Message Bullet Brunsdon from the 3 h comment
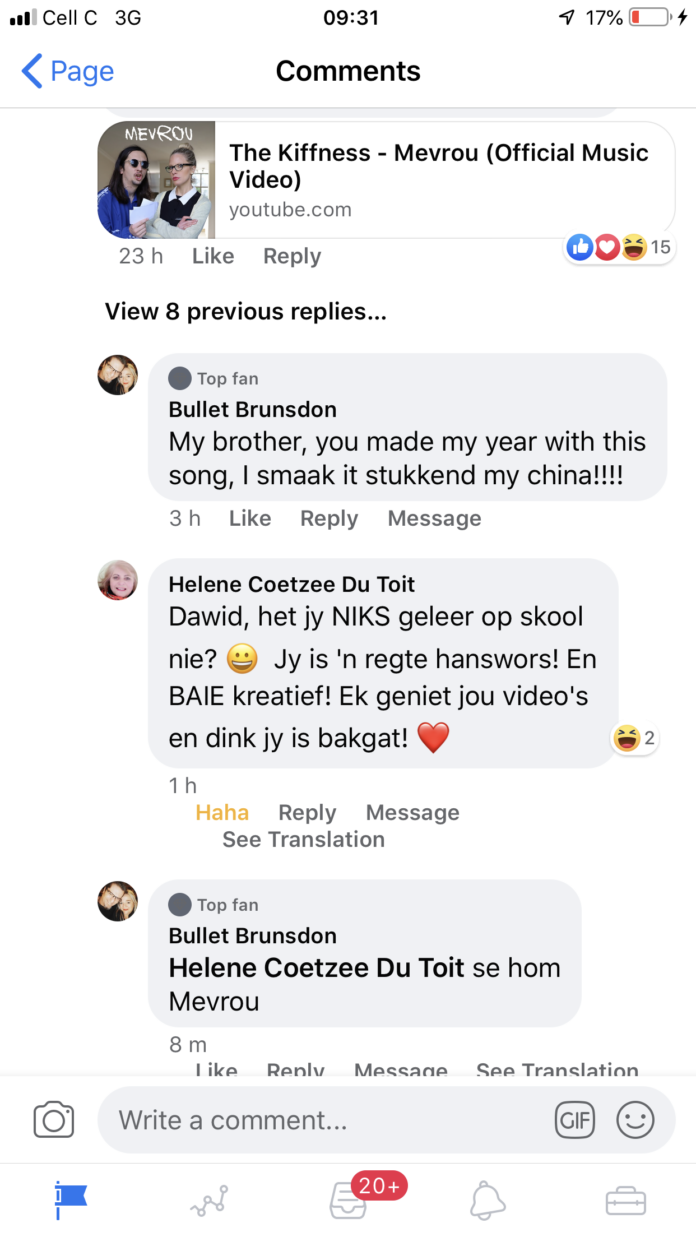 434,518
